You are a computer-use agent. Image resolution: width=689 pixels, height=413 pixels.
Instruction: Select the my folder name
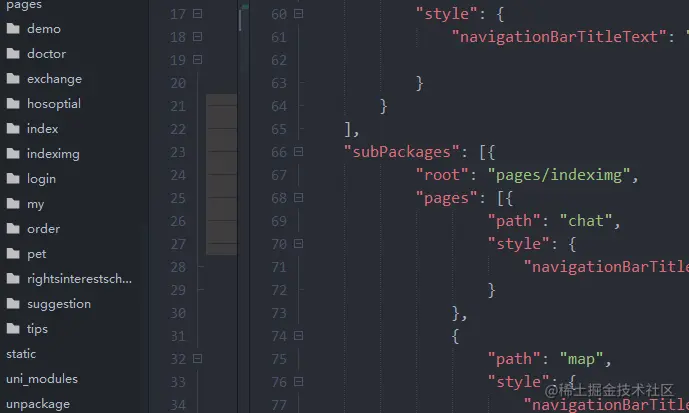pos(35,204)
